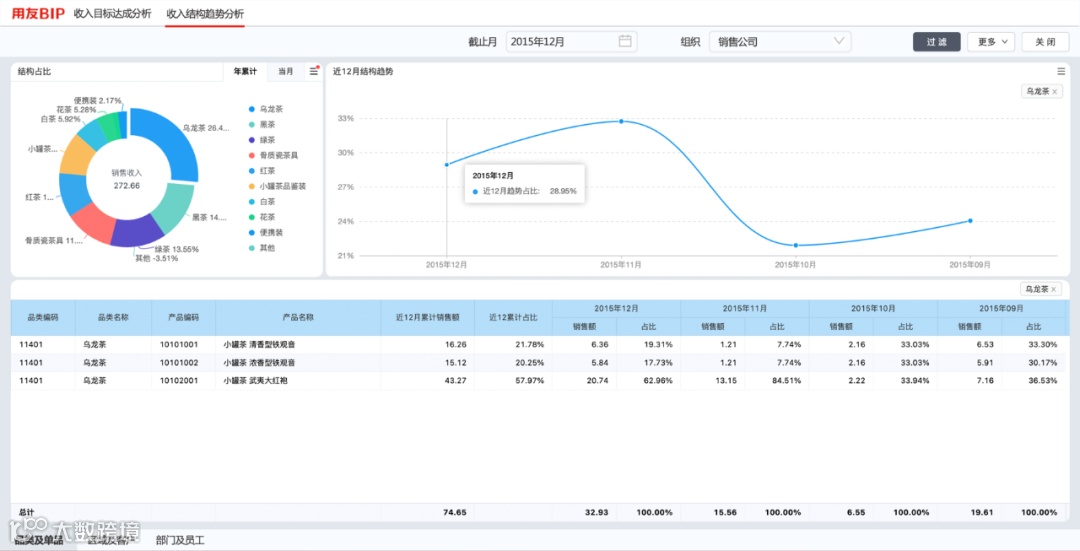Toggle 花茶 legend entry
Screen dimensions: 1080x551
[262, 217]
